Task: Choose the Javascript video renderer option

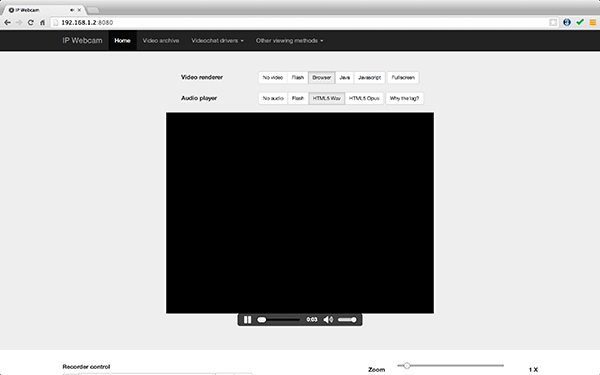Action: pyautogui.click(x=369, y=77)
